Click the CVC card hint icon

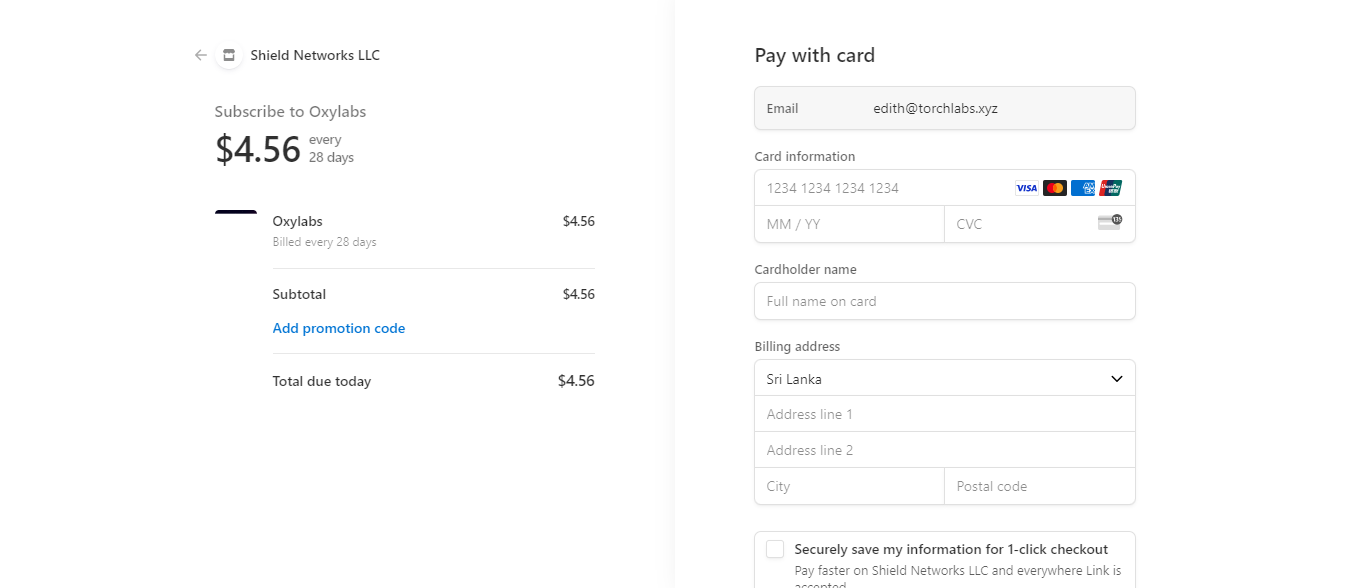click(1109, 222)
